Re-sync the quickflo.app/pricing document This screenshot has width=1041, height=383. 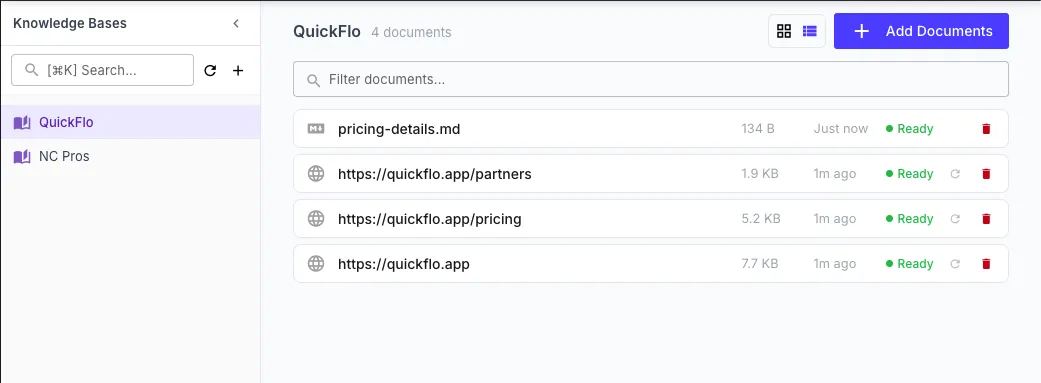tap(955, 219)
